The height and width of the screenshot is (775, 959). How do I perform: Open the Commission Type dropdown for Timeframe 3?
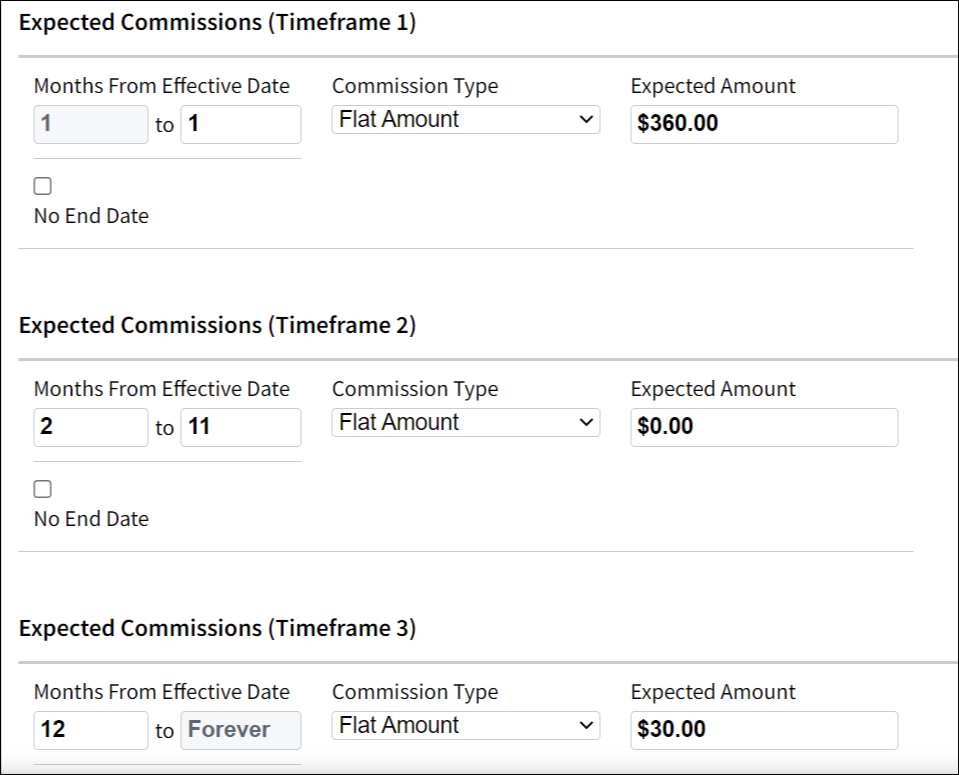(465, 725)
